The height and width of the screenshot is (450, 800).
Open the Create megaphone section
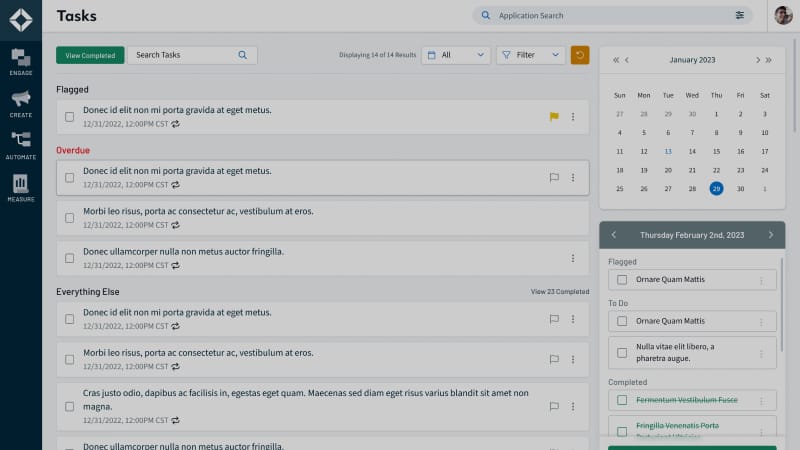pyautogui.click(x=21, y=104)
